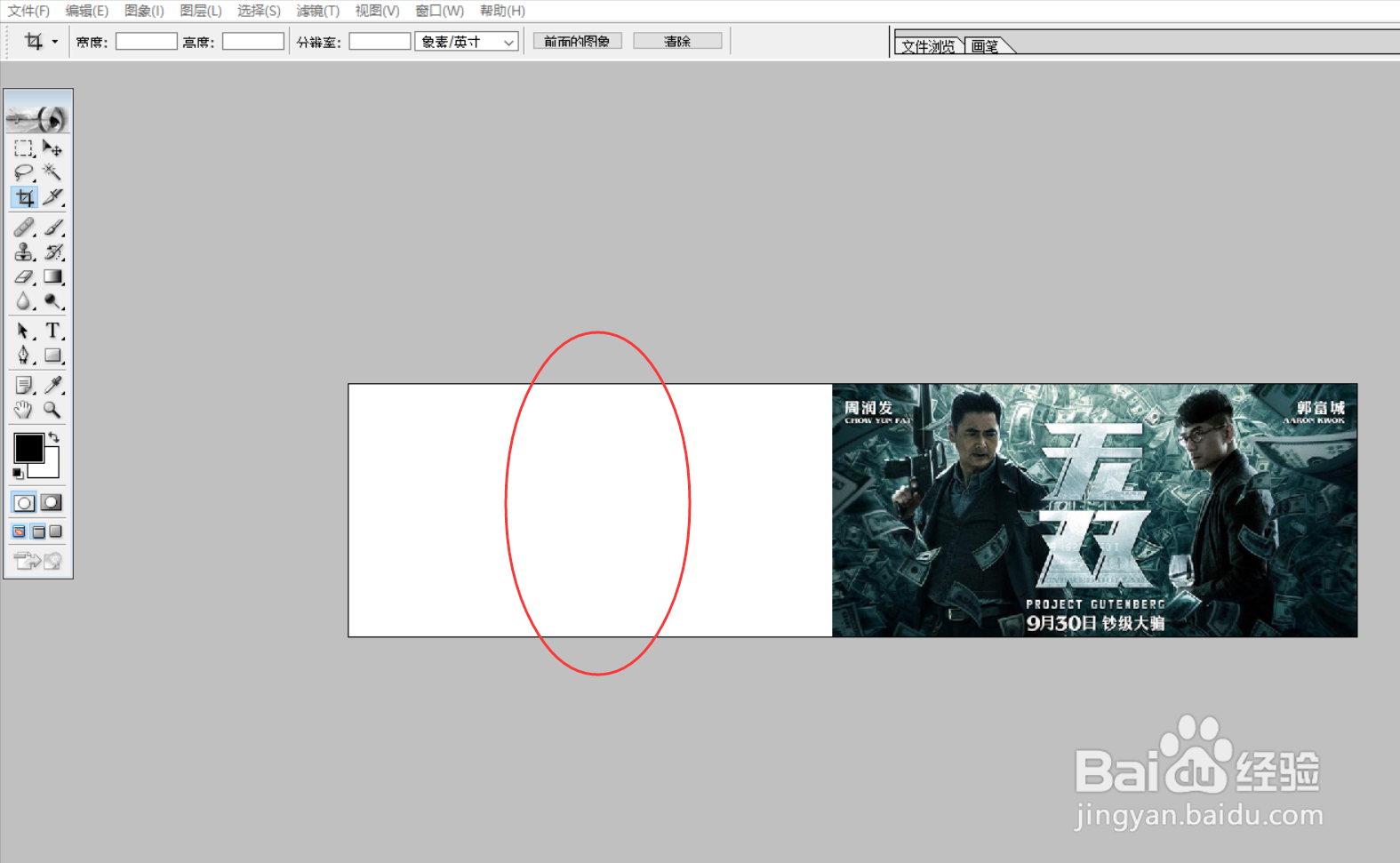Select the Clone Stamp tool
Screen dimensions: 1400x863
pyautogui.click(x=24, y=252)
